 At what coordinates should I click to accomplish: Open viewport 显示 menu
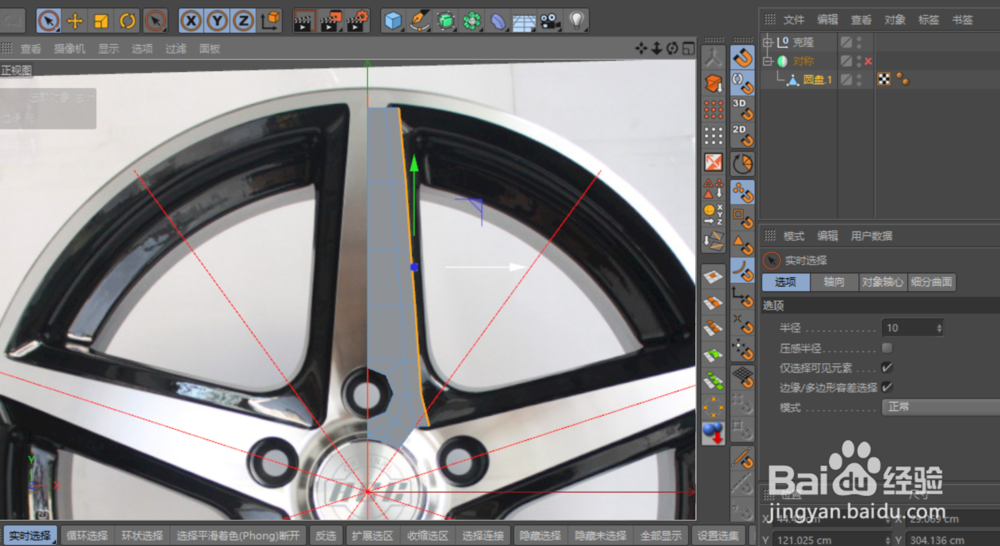point(108,48)
